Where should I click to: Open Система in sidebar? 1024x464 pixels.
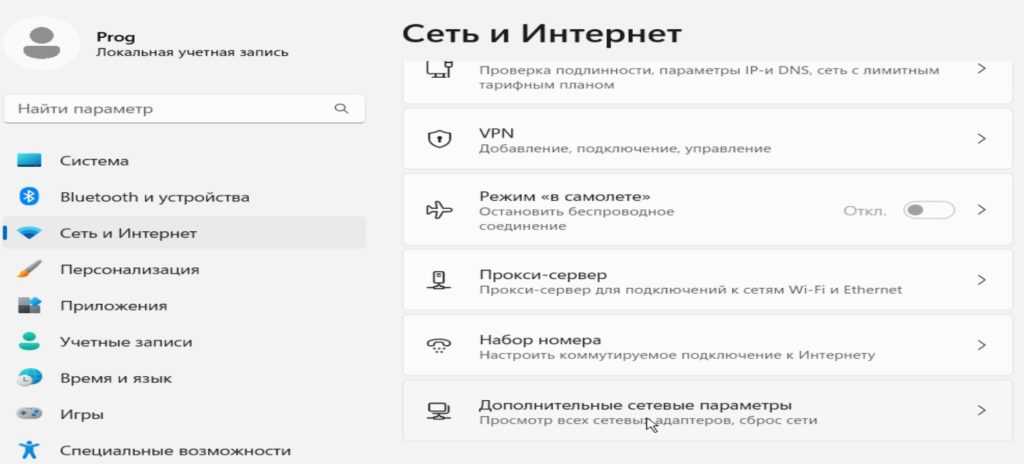pos(94,161)
